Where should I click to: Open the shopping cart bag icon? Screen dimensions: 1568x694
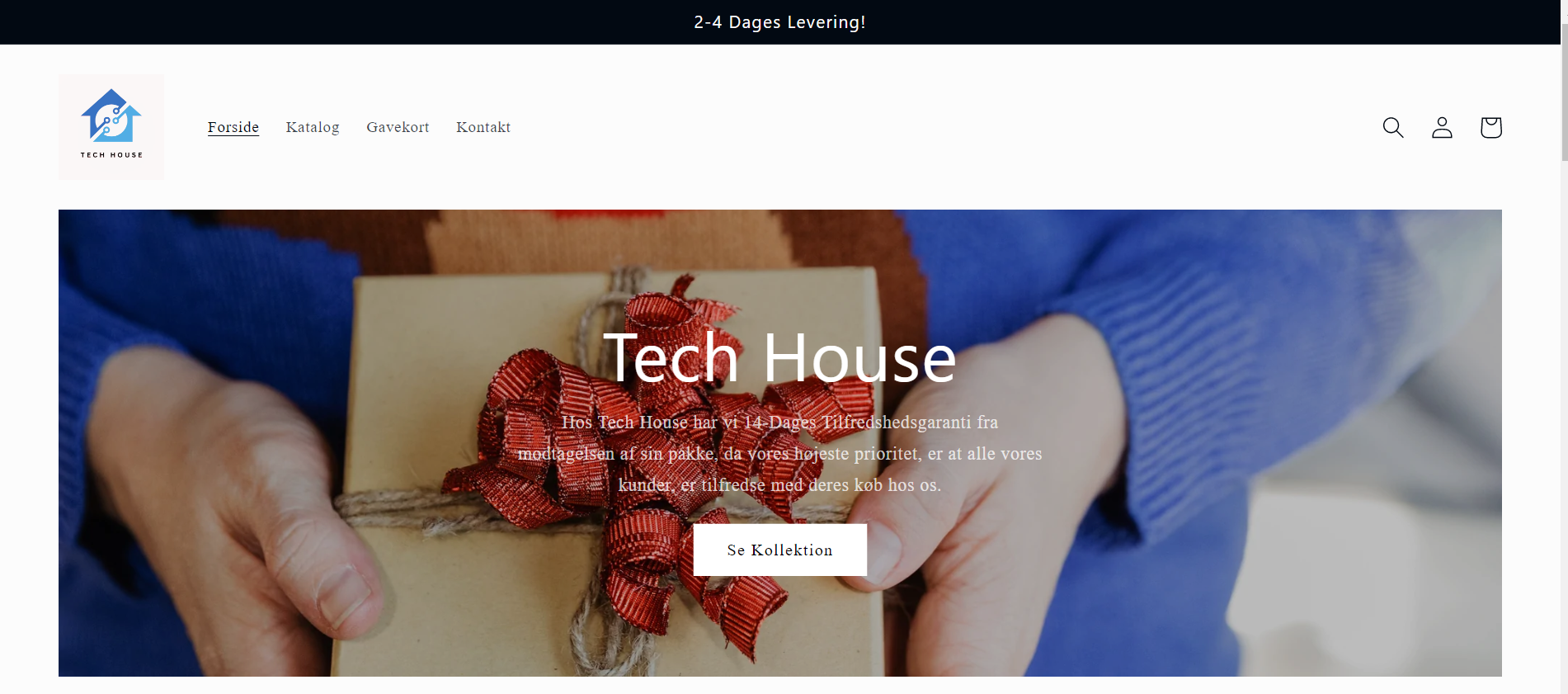click(x=1490, y=127)
